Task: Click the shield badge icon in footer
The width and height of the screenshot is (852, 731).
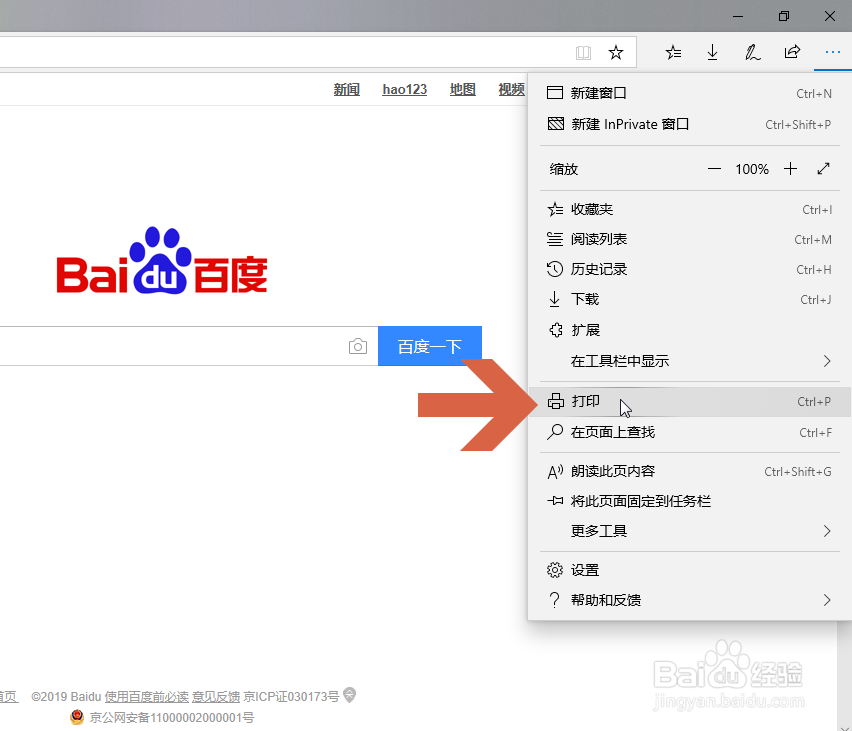Action: [350, 695]
